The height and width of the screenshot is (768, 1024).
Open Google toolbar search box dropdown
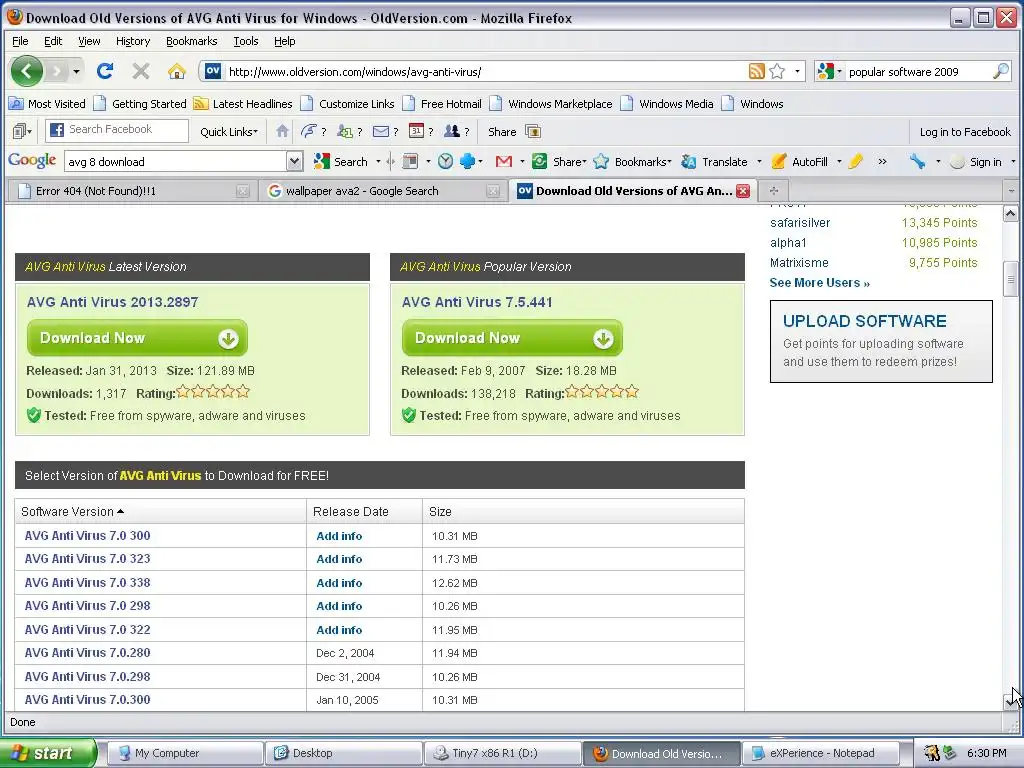[295, 161]
